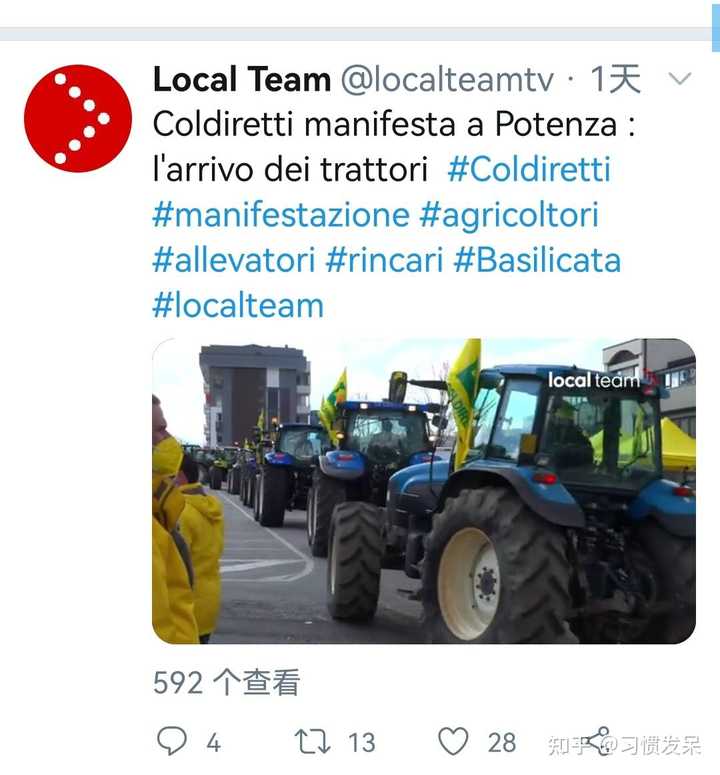Retweet this post with the arrows icon
Image resolution: width=720 pixels, height=775 pixels.
pos(312,741)
